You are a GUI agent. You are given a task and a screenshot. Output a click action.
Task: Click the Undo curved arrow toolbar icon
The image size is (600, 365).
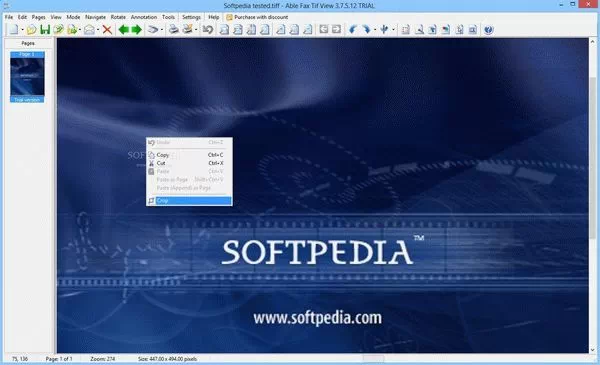coord(208,29)
